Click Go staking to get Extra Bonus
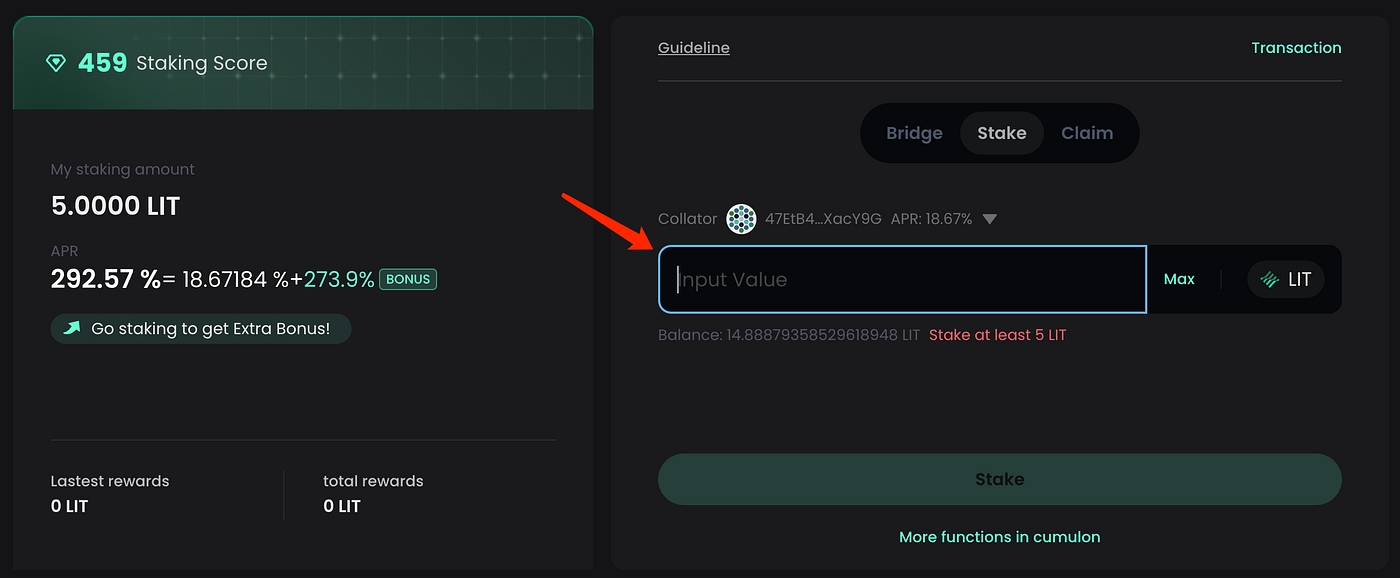Viewport: 1400px width, 578px height. click(210, 328)
